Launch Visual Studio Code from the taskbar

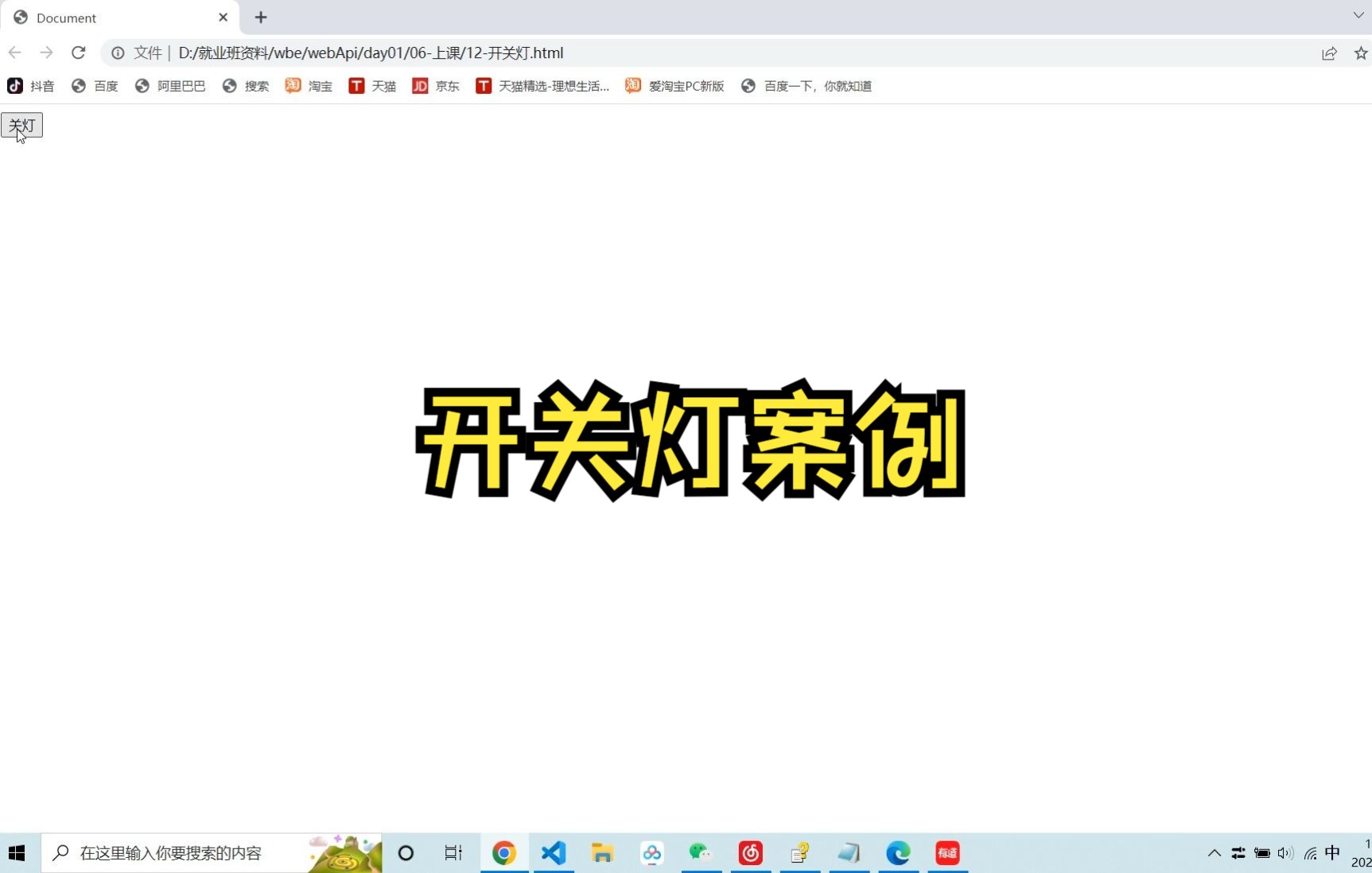pos(553,852)
